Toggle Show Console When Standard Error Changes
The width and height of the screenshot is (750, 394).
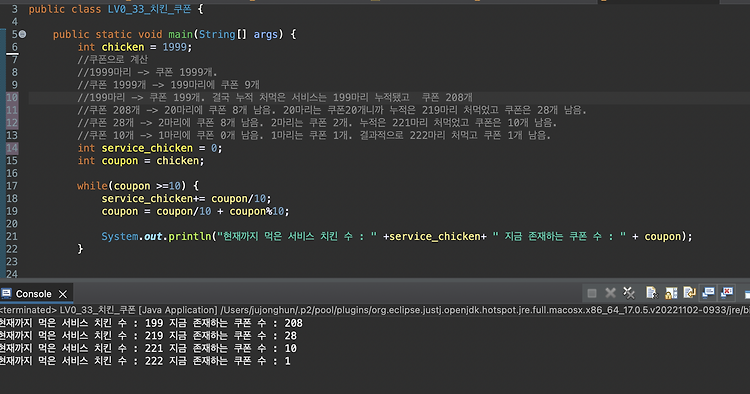[727, 293]
